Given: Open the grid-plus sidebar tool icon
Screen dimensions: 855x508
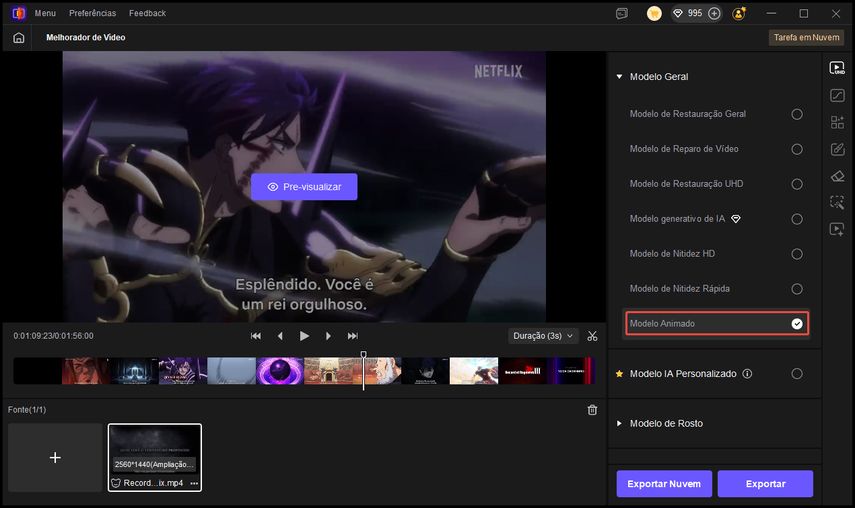Looking at the screenshot, I should pyautogui.click(x=837, y=122).
